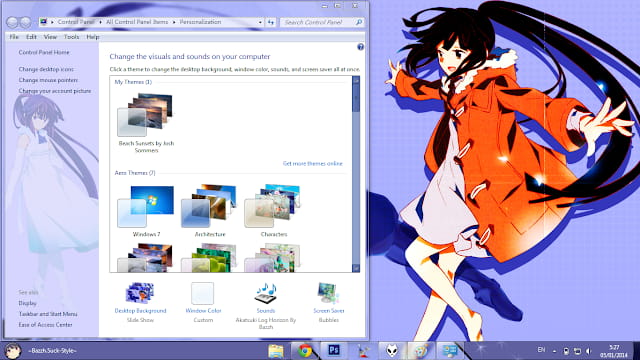
Task: Open File Explorer from taskbar
Action: [x=276, y=351]
